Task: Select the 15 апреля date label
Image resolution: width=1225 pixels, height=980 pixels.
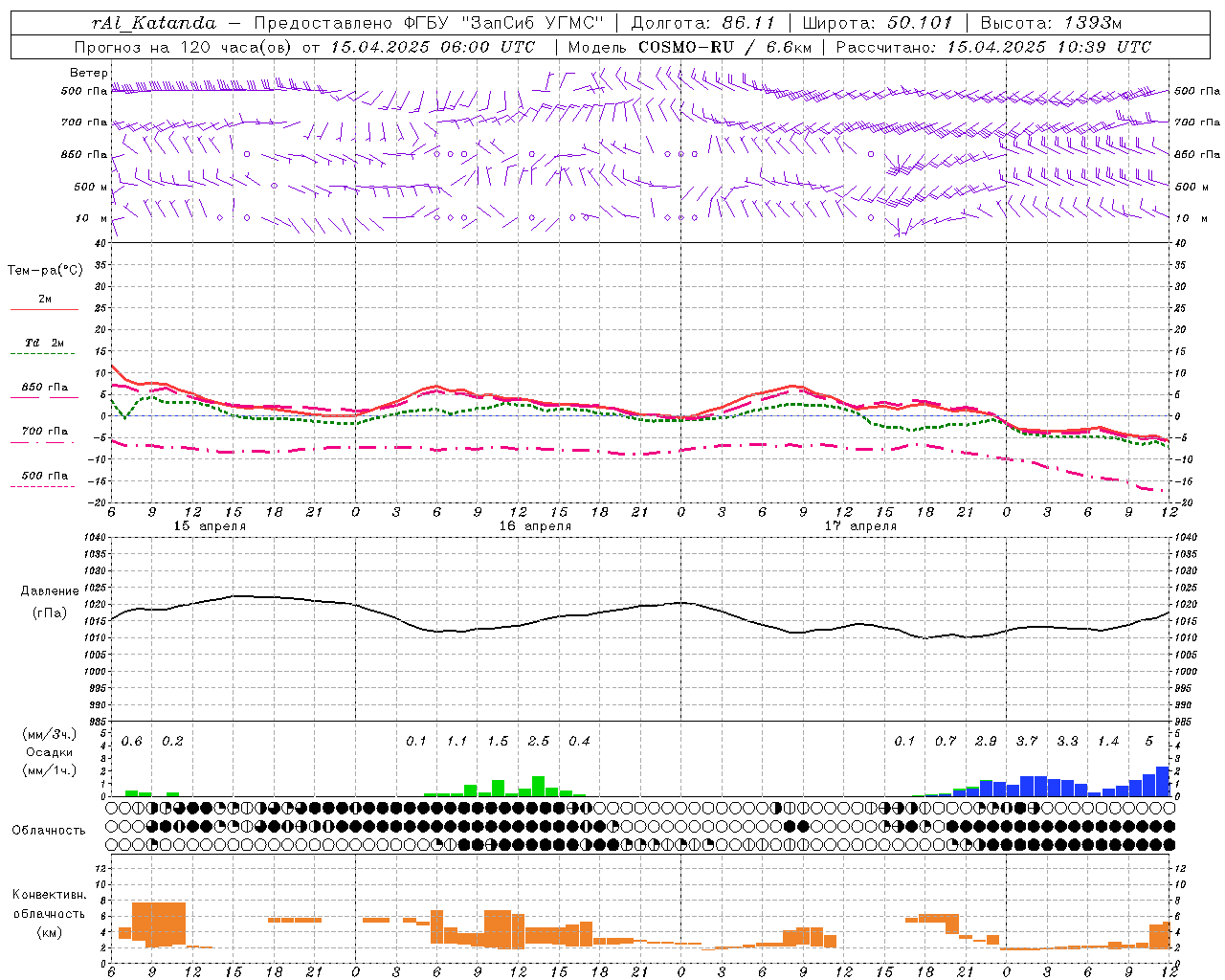Action: click(209, 526)
